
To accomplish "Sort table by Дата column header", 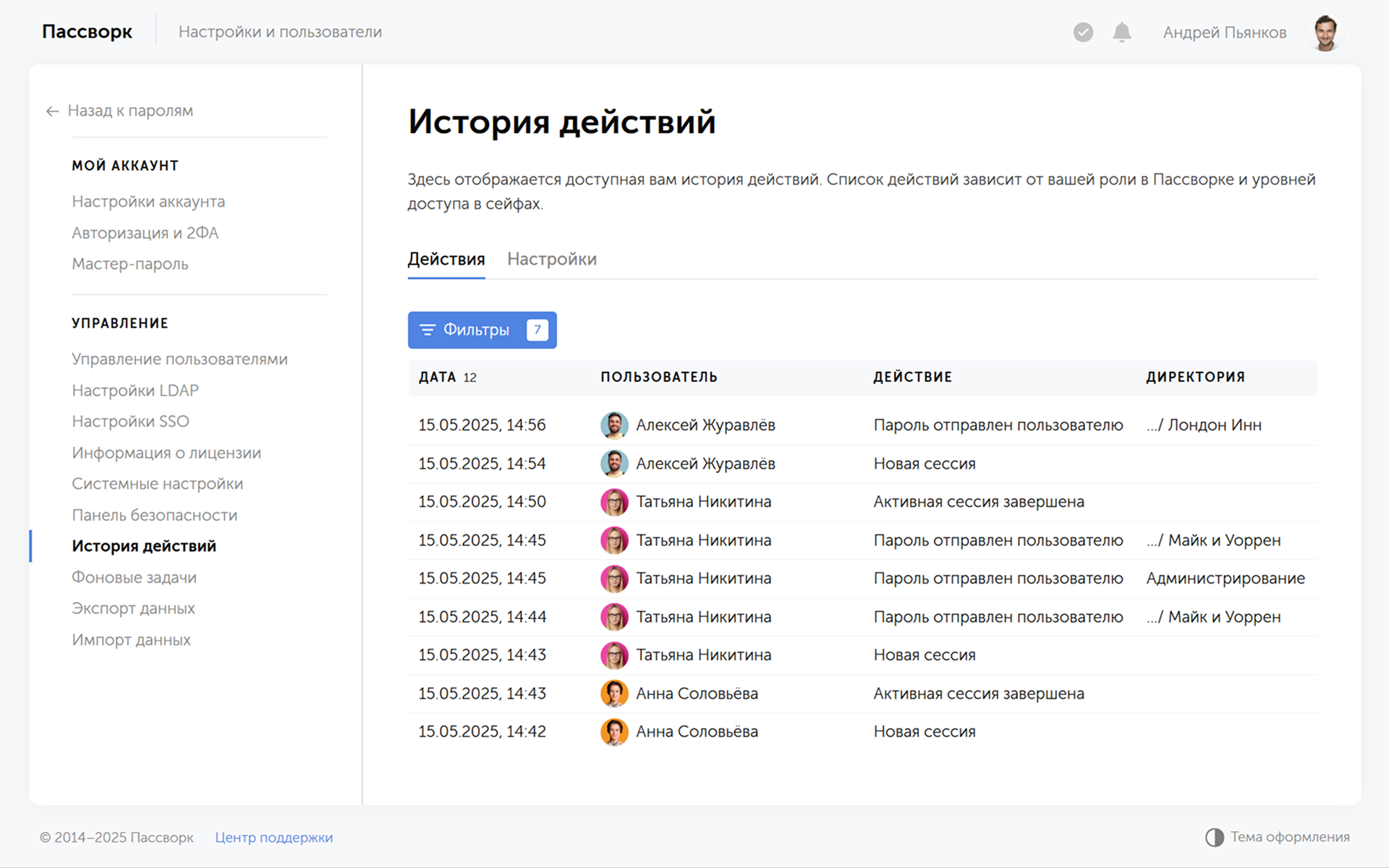I will tap(438, 377).
